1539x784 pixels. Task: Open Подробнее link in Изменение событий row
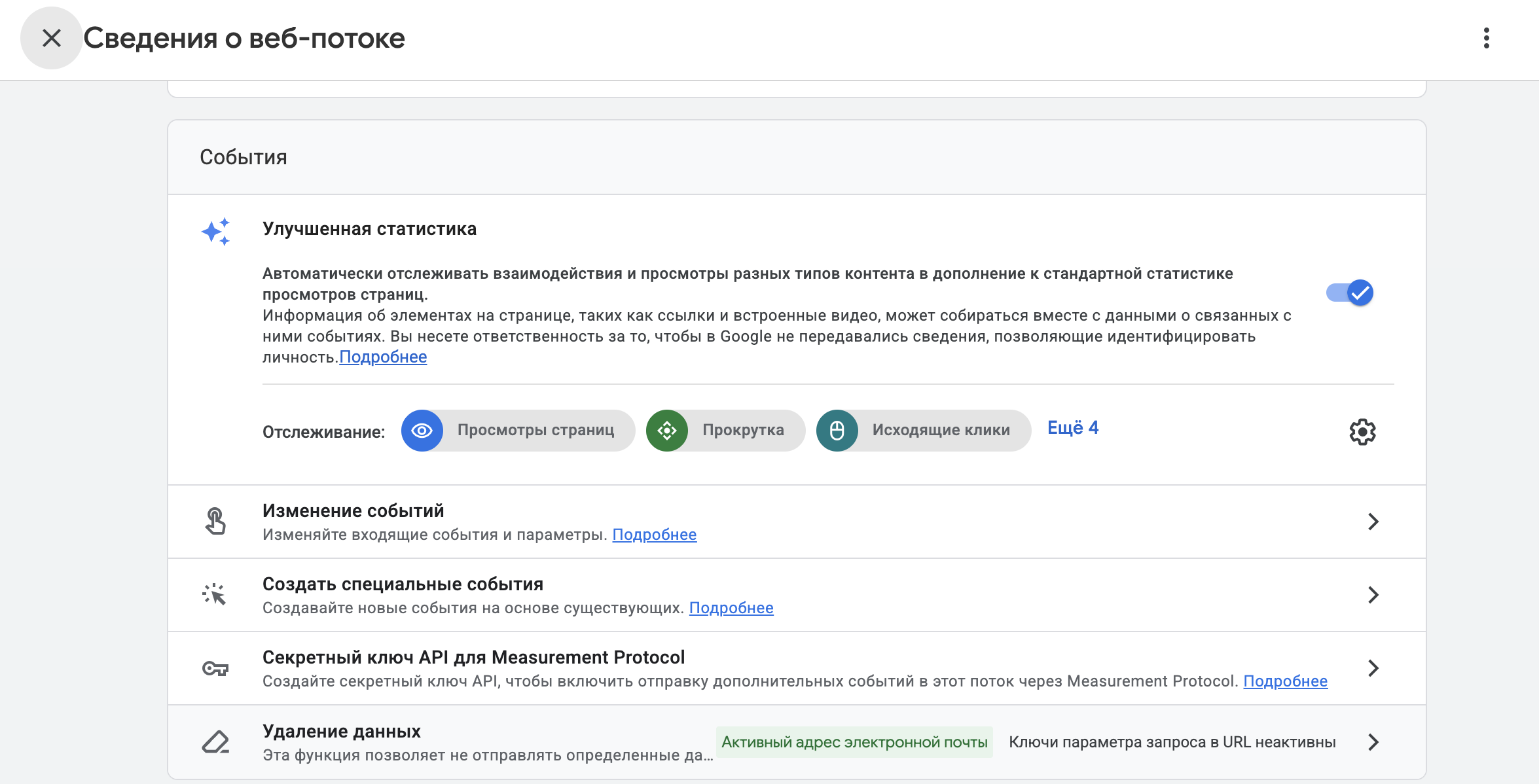[x=654, y=535]
